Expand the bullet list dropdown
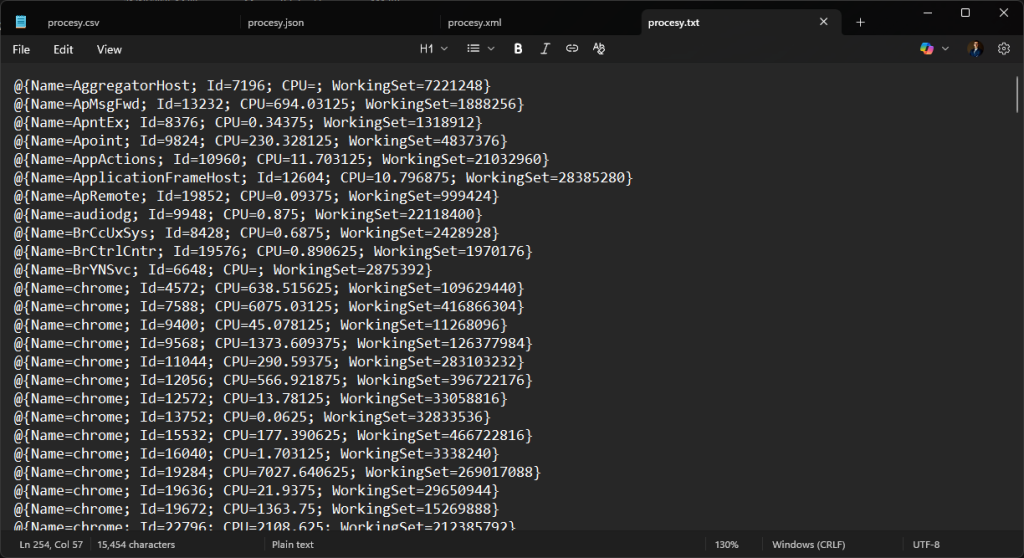The image size is (1024, 558). point(480,48)
